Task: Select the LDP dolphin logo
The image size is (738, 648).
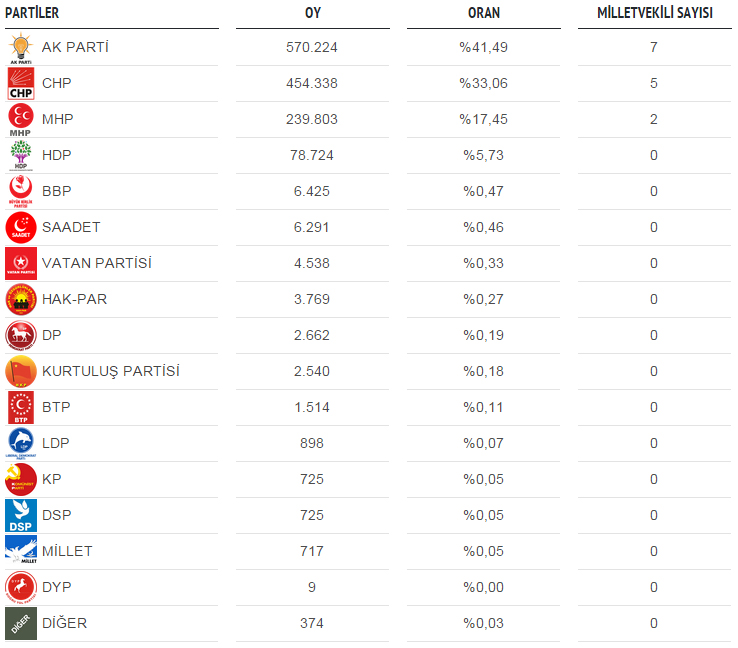Action: pyautogui.click(x=21, y=444)
